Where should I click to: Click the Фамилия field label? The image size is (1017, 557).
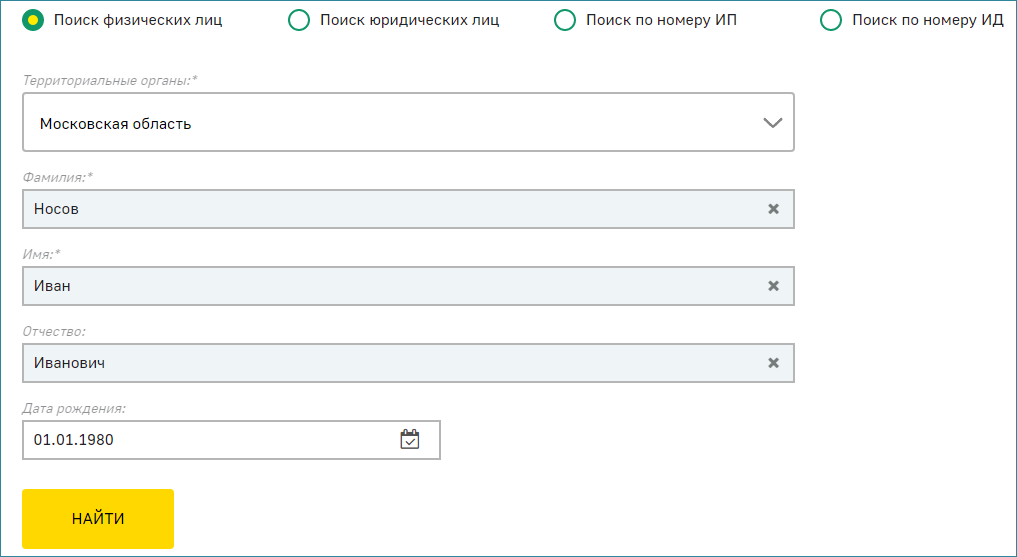[x=58, y=177]
